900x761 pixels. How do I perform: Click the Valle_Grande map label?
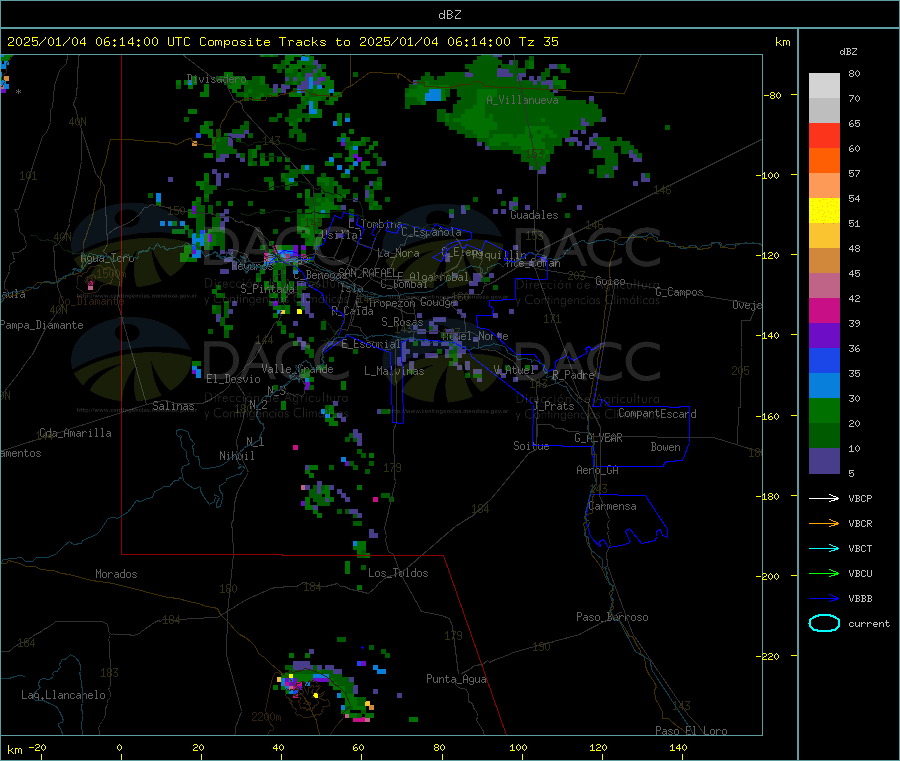(297, 369)
